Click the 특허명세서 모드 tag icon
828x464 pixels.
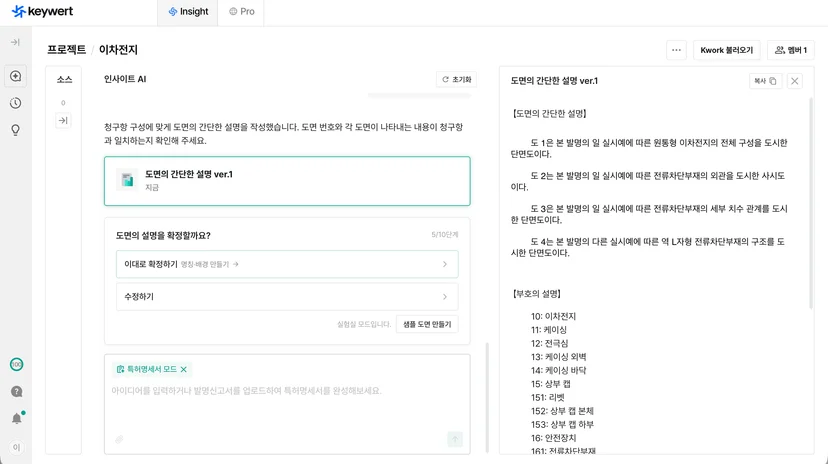120,370
